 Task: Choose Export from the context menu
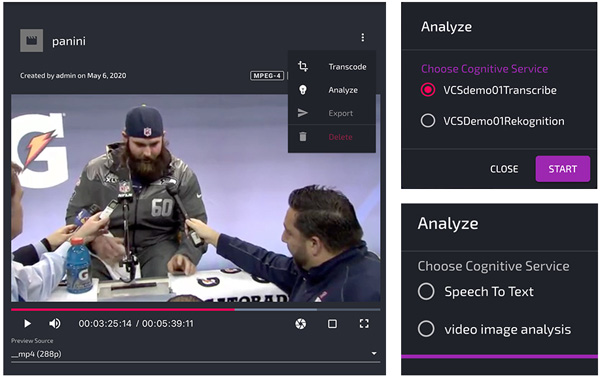(341, 113)
